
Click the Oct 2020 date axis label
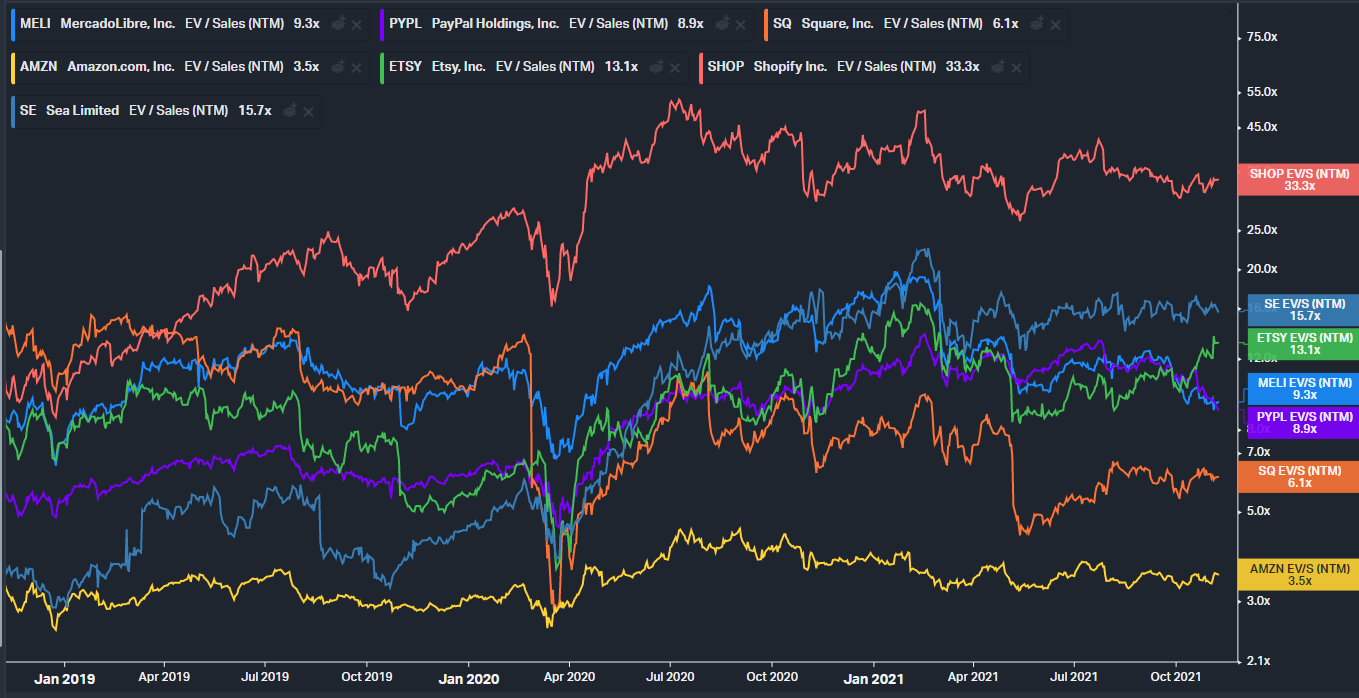(x=771, y=677)
